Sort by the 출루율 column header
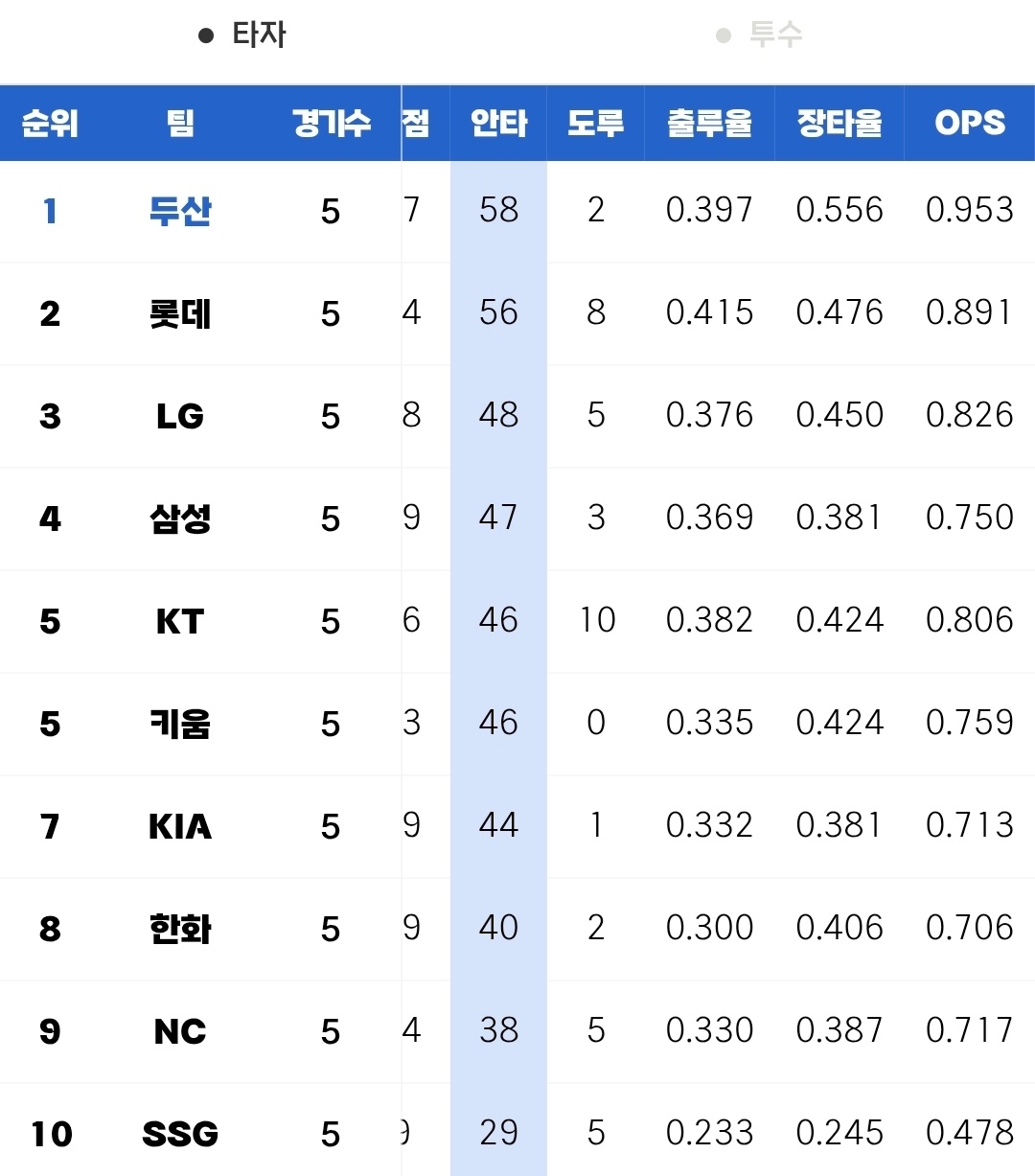1035x1176 pixels. pos(709,124)
